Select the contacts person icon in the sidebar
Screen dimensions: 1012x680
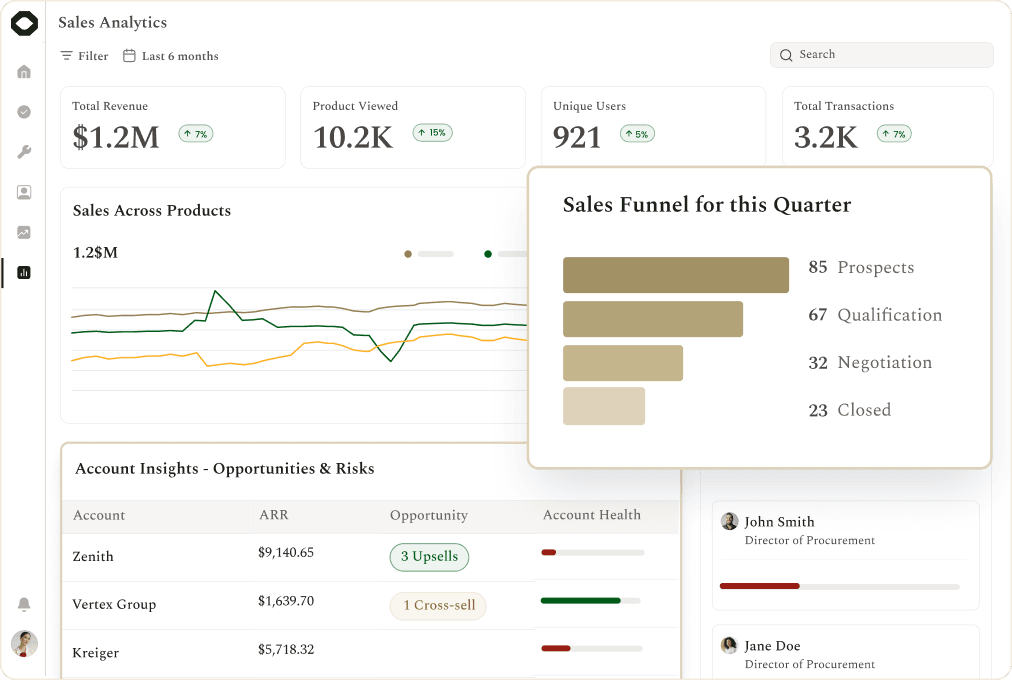coord(24,192)
